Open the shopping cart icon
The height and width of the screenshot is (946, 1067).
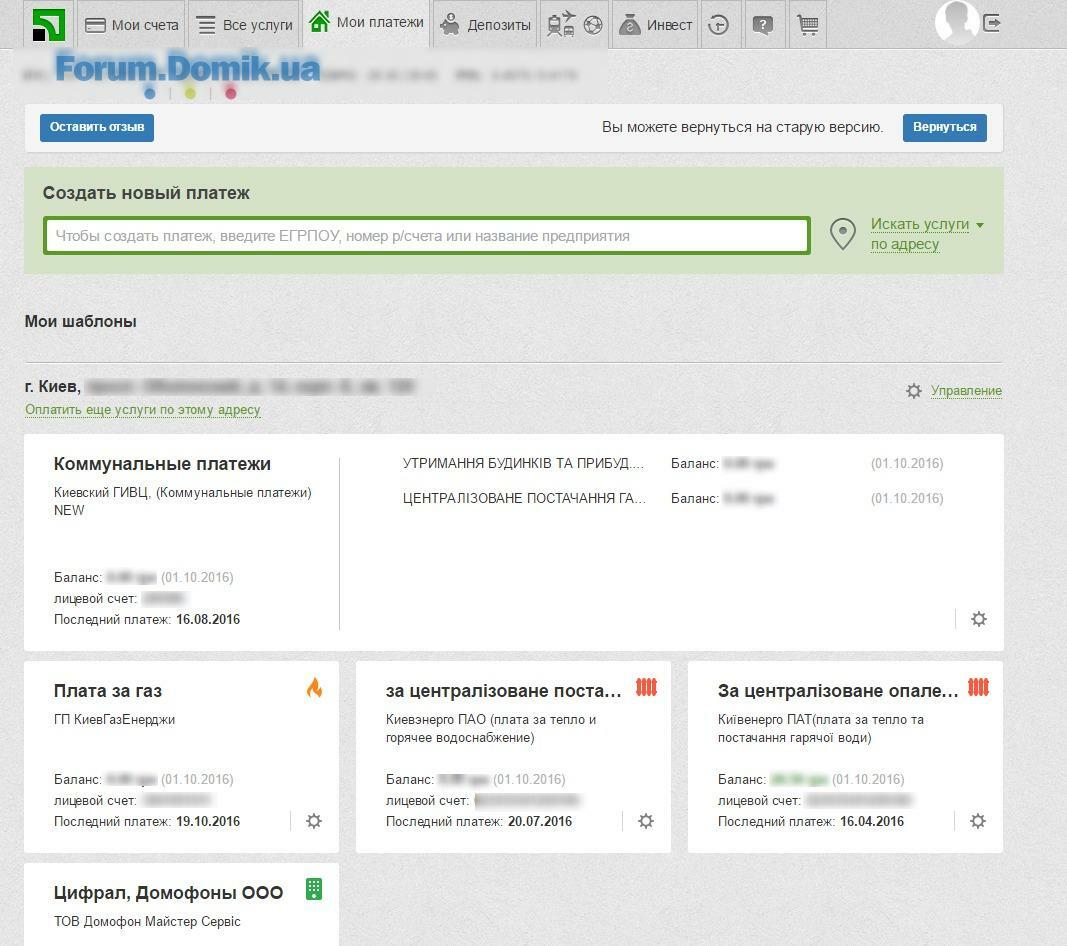pos(808,25)
